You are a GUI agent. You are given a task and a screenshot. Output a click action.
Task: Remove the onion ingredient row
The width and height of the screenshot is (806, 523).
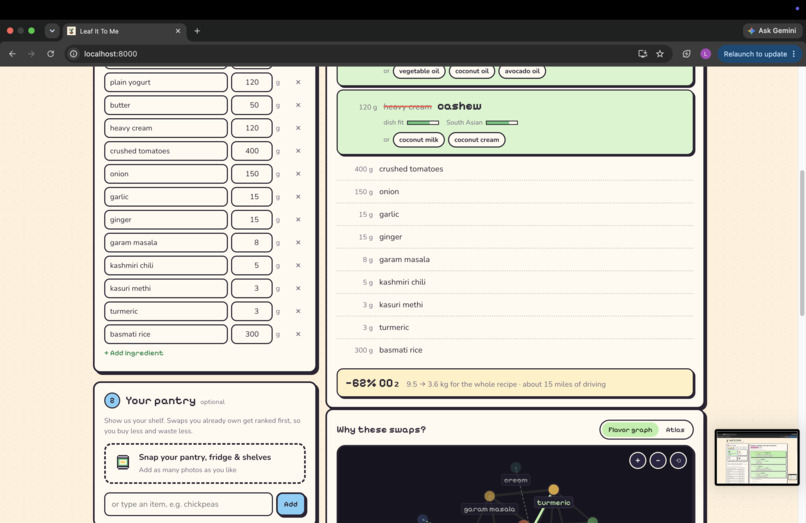[x=298, y=174]
